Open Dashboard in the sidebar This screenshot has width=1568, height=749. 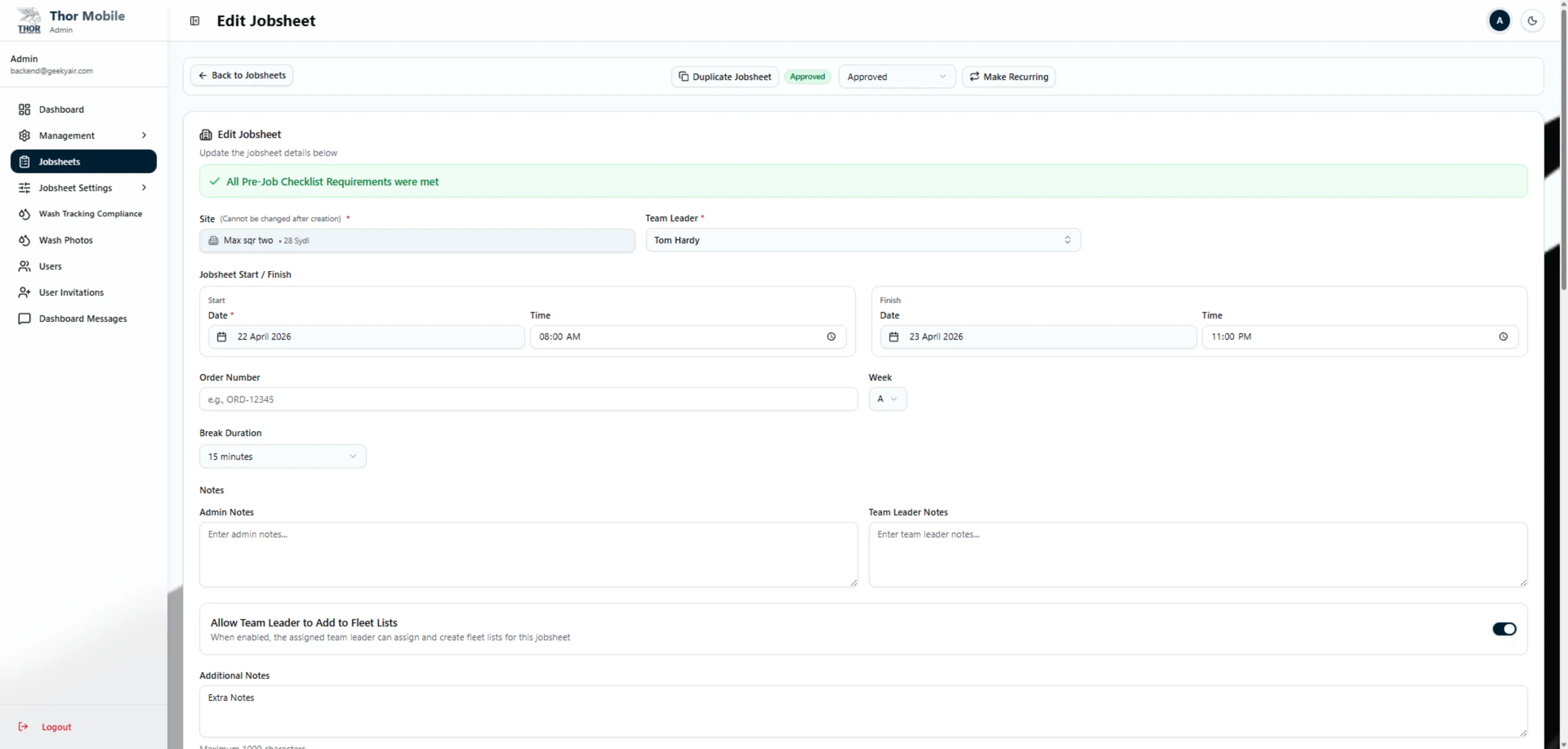pyautogui.click(x=83, y=109)
